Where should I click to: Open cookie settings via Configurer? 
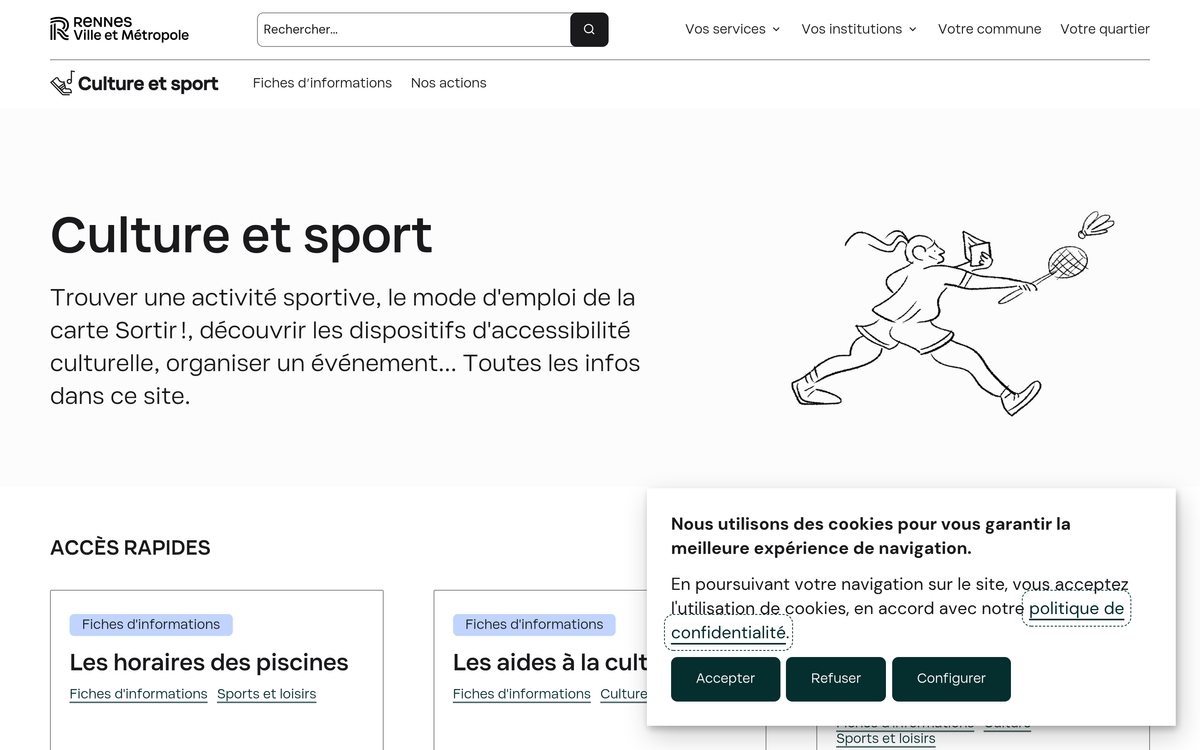(951, 678)
